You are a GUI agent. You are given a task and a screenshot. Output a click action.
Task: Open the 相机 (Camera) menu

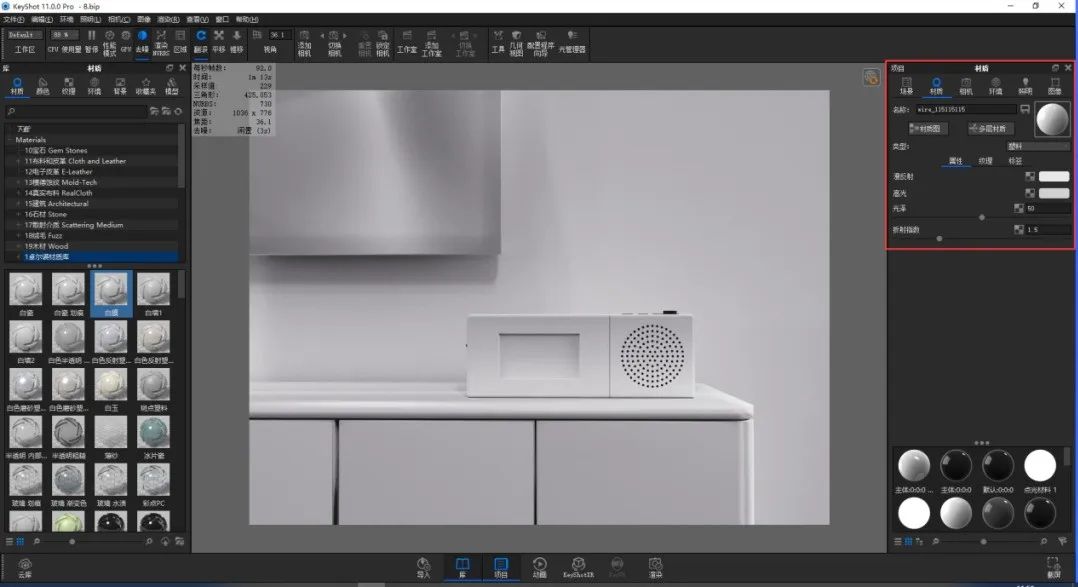click(x=116, y=19)
